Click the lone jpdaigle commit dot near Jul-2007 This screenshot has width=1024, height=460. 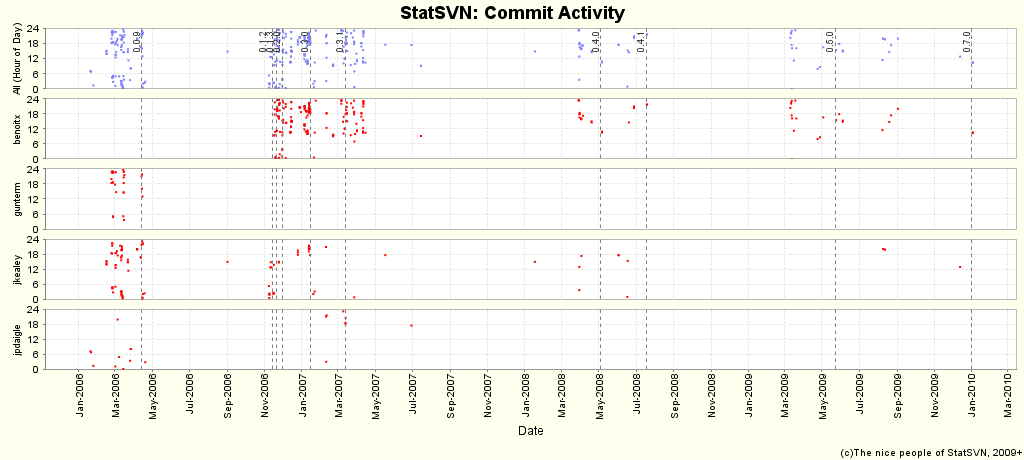click(x=411, y=325)
